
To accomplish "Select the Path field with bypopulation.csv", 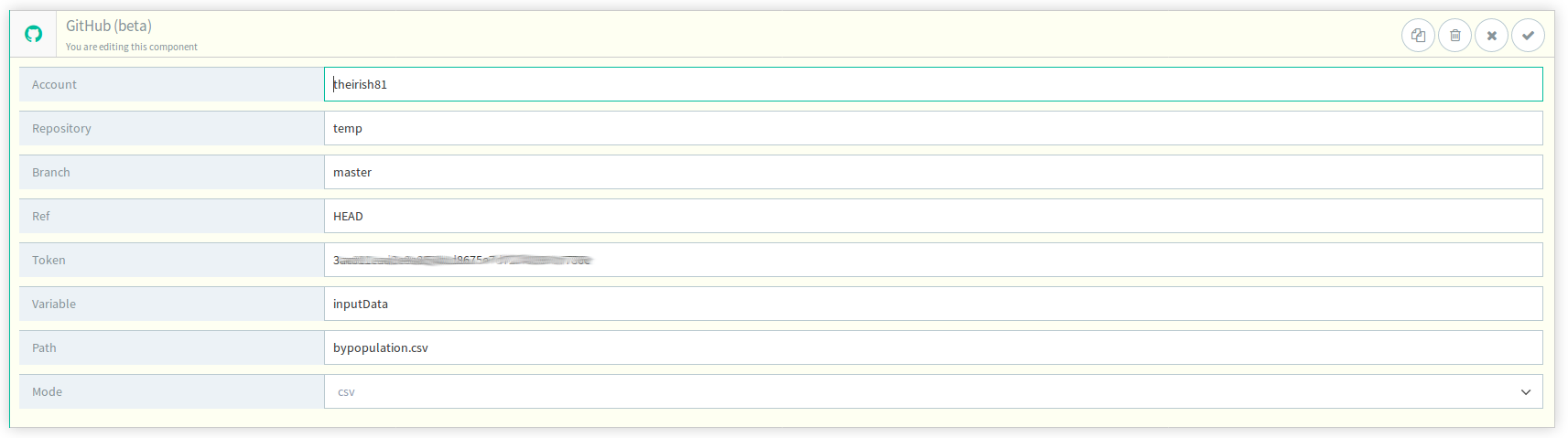I will pos(933,347).
